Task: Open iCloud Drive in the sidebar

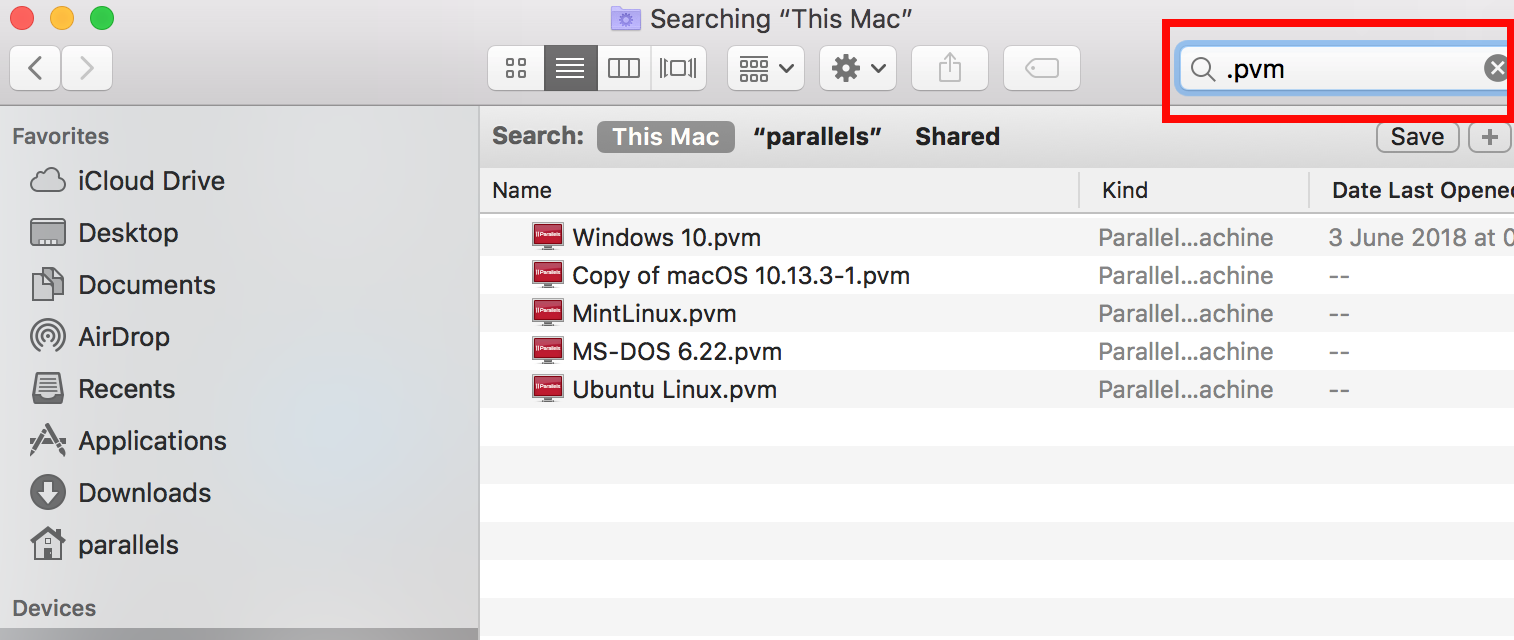Action: tap(128, 181)
